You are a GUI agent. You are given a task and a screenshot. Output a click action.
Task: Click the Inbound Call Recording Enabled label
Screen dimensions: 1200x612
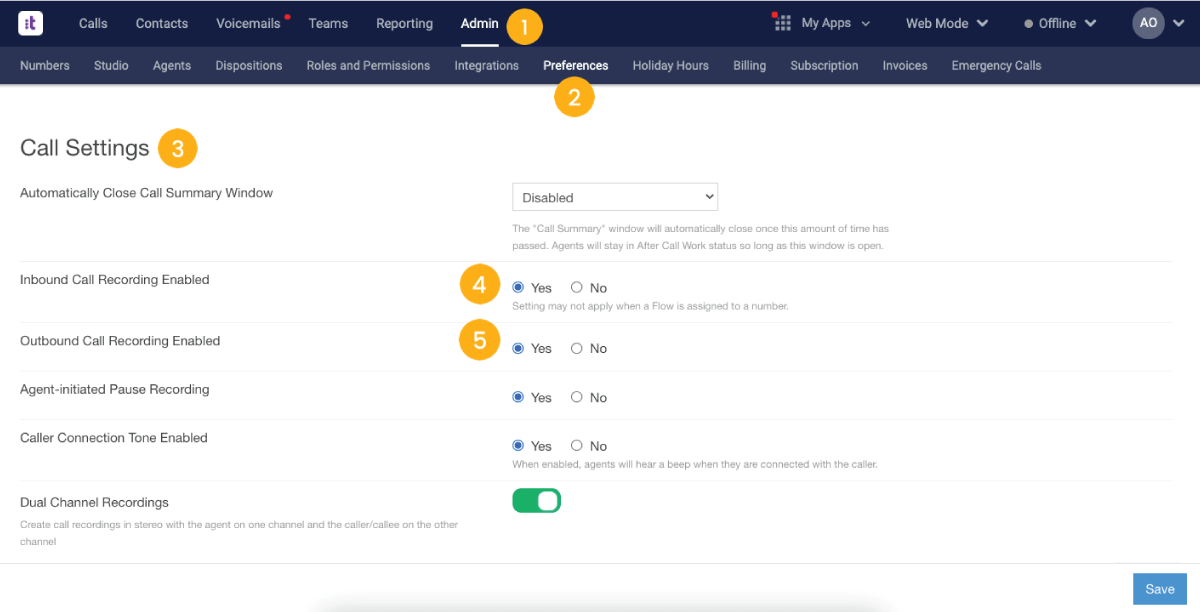tap(115, 280)
